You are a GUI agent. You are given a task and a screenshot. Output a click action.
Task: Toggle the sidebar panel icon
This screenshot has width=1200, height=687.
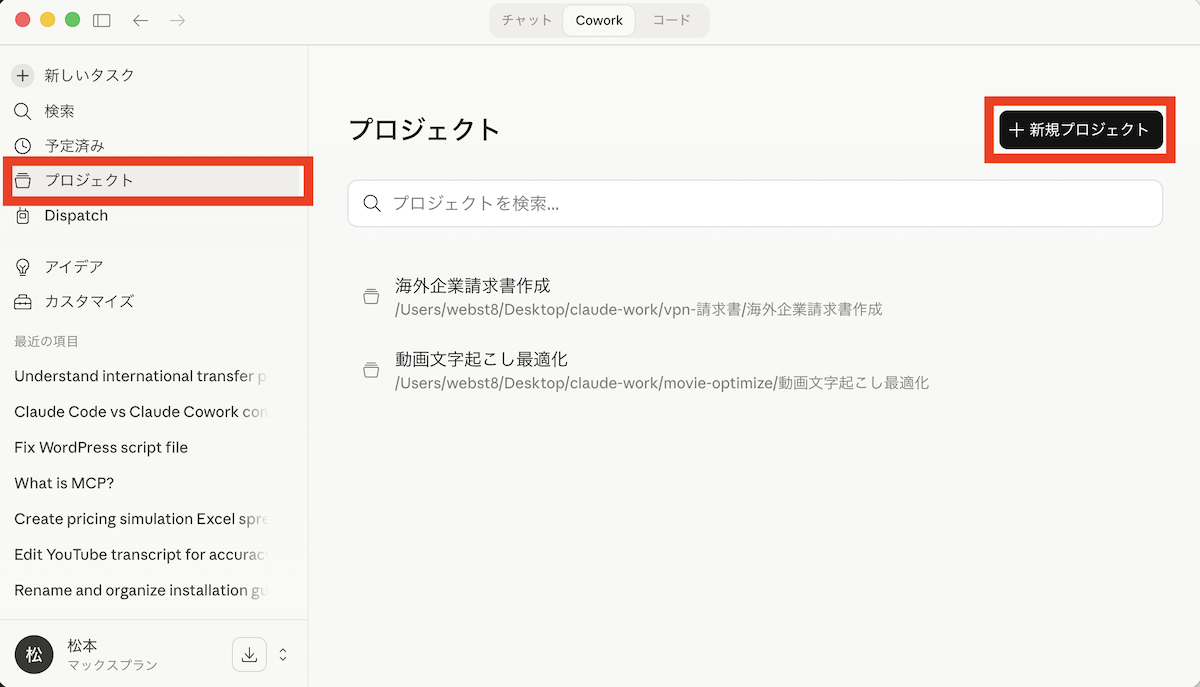102,20
